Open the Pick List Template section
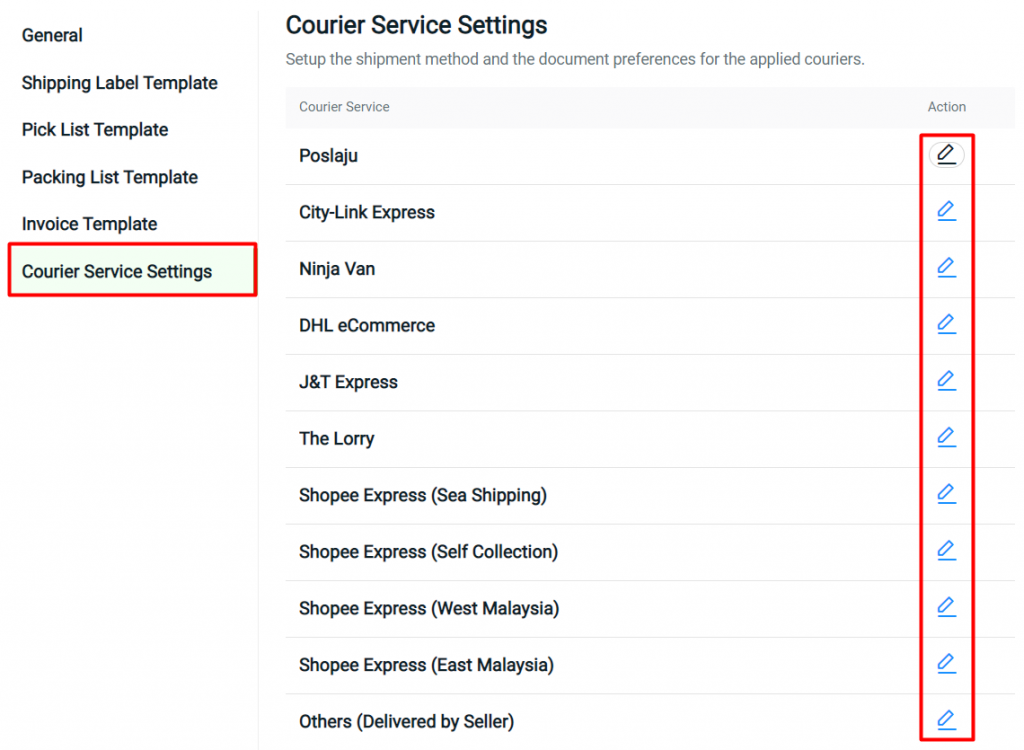This screenshot has width=1024, height=750. tap(94, 130)
